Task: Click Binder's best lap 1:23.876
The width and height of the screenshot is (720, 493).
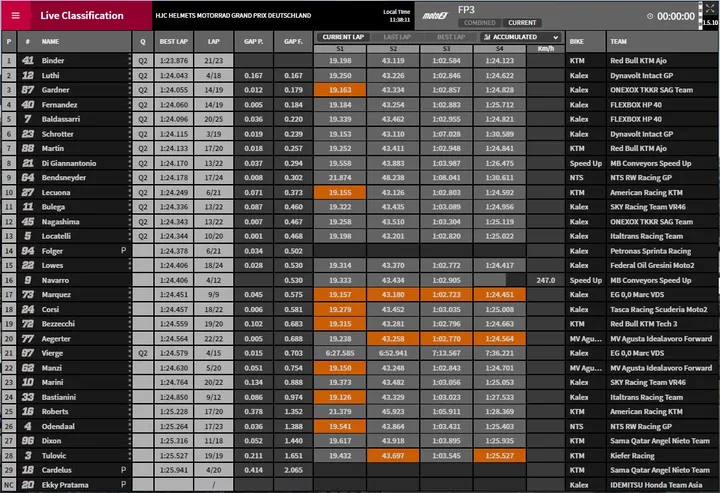Action: coord(174,61)
